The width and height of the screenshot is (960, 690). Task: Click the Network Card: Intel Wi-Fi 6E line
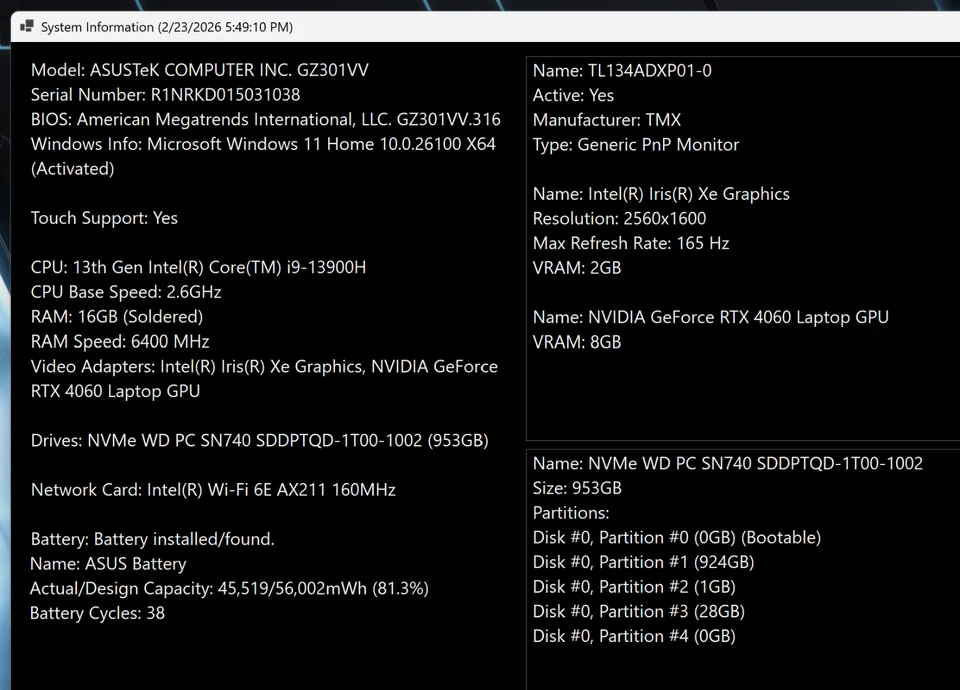(x=213, y=490)
